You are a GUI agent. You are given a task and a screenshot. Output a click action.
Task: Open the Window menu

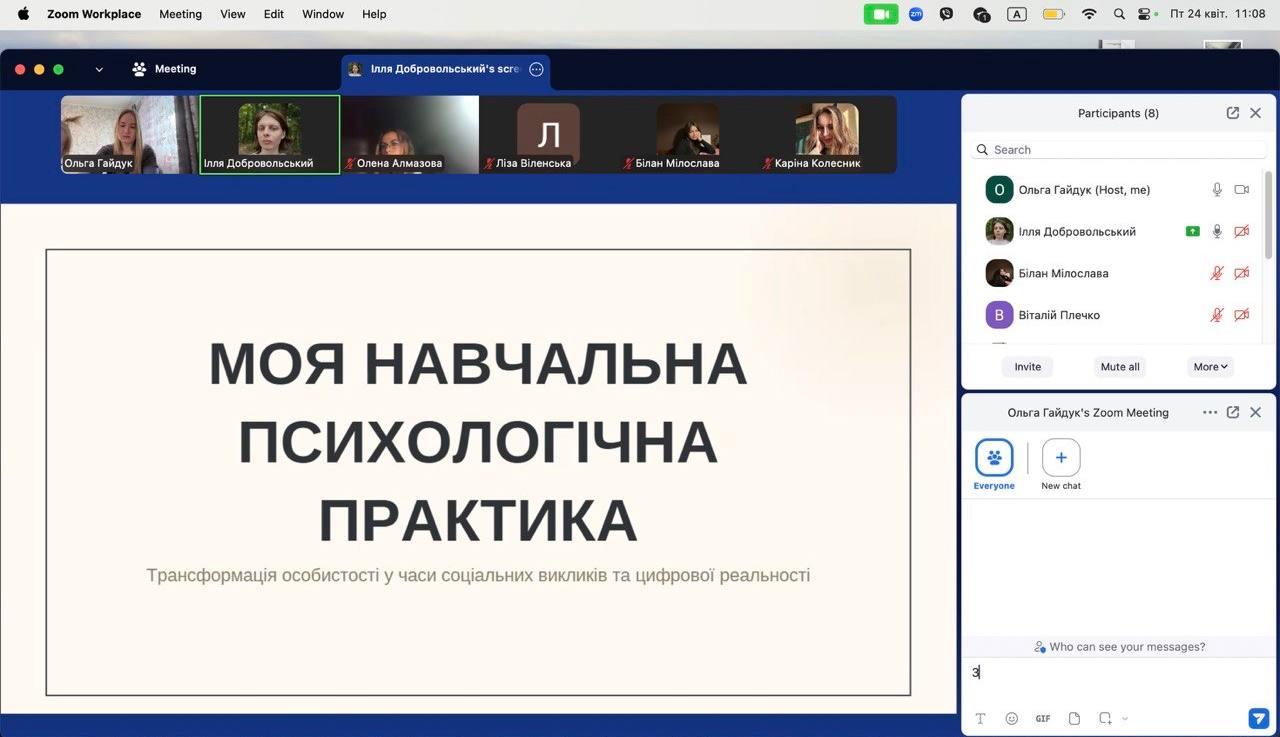(x=323, y=14)
